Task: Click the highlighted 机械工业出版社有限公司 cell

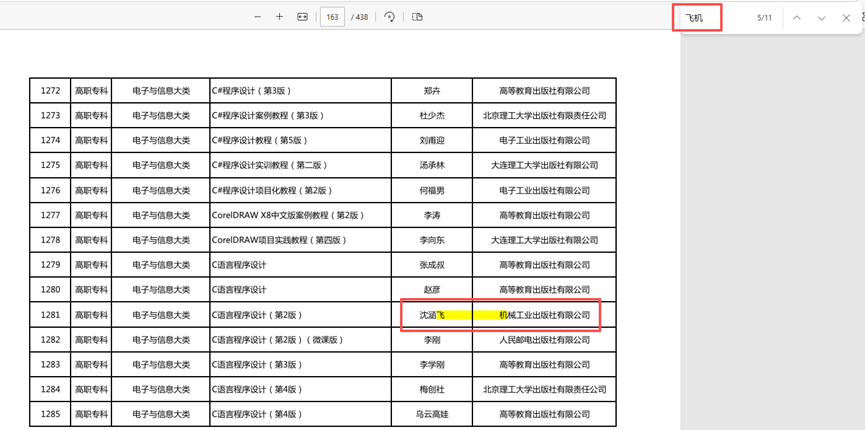Action: [544, 315]
